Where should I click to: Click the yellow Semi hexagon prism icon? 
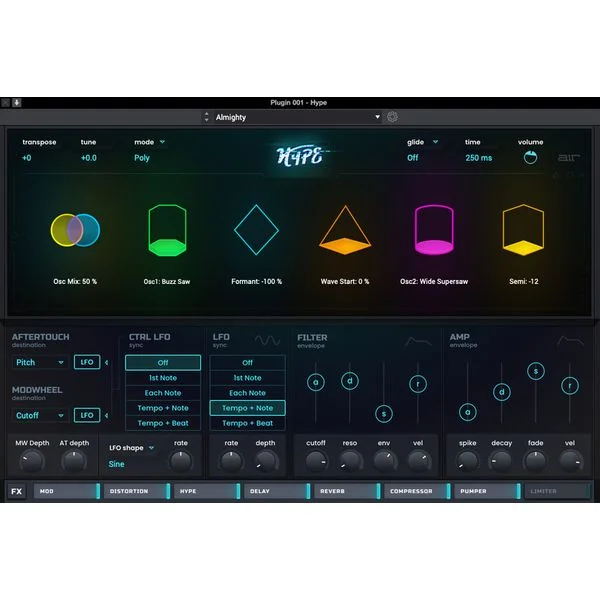(x=523, y=230)
